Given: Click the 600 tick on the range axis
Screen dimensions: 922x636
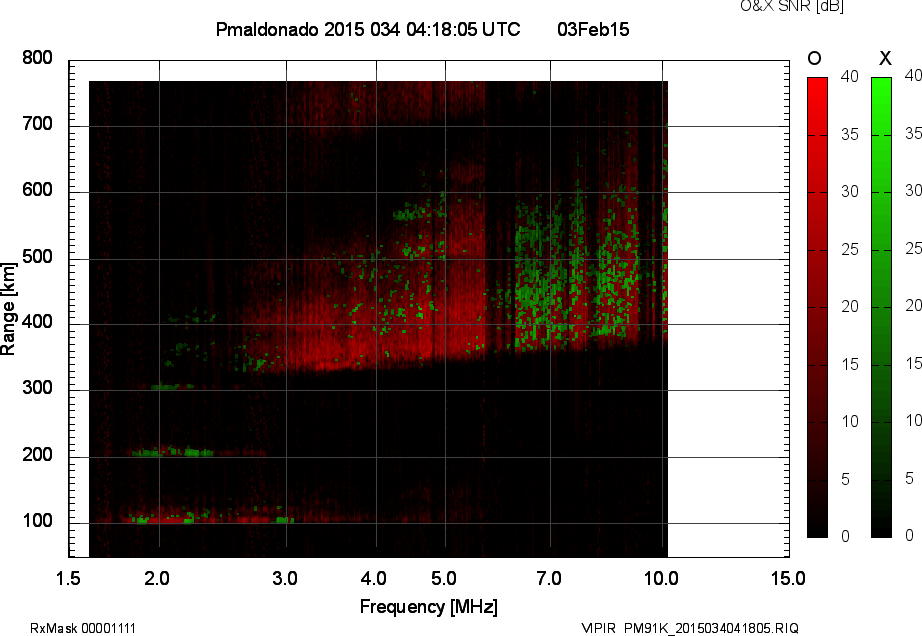Looking at the screenshot, I should (x=37, y=190).
